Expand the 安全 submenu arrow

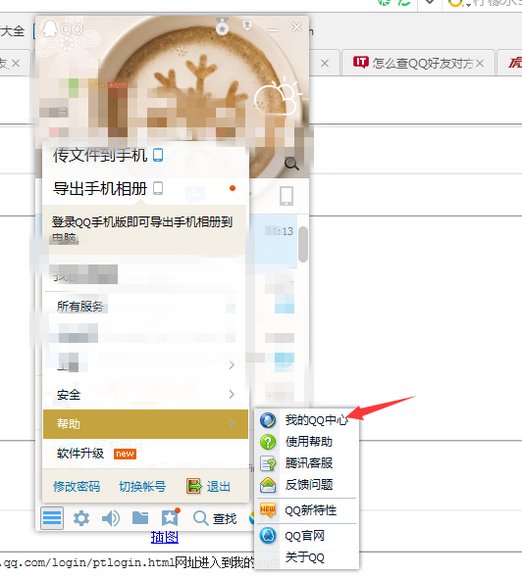point(231,394)
